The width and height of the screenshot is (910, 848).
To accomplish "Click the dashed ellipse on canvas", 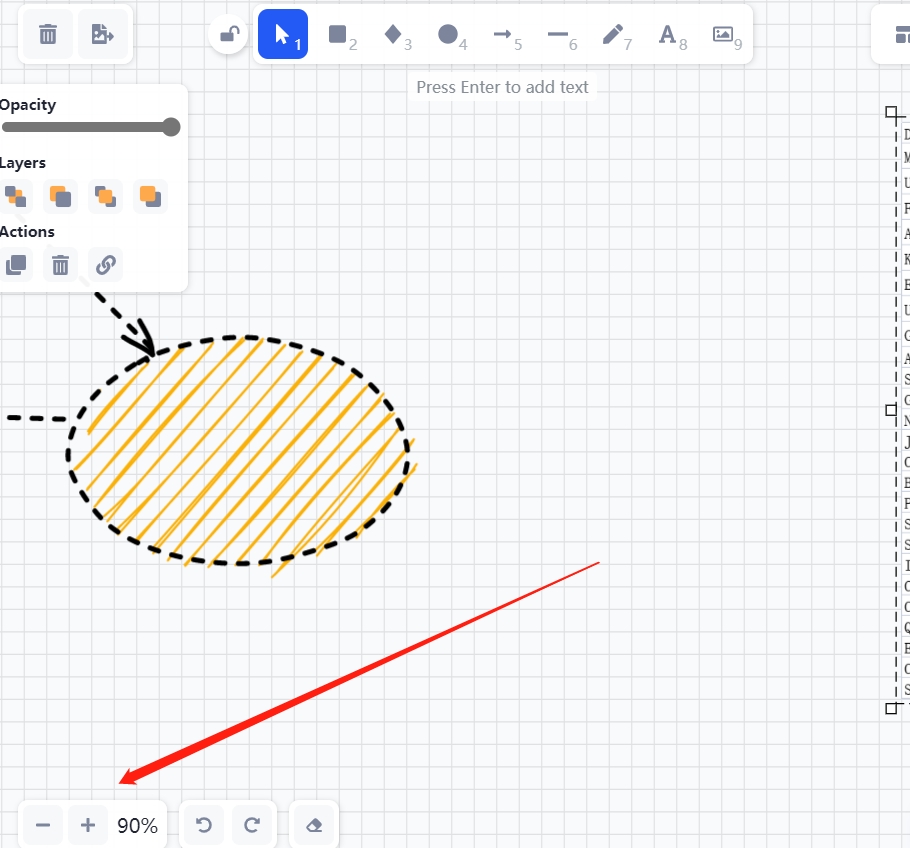I will 240,338.
